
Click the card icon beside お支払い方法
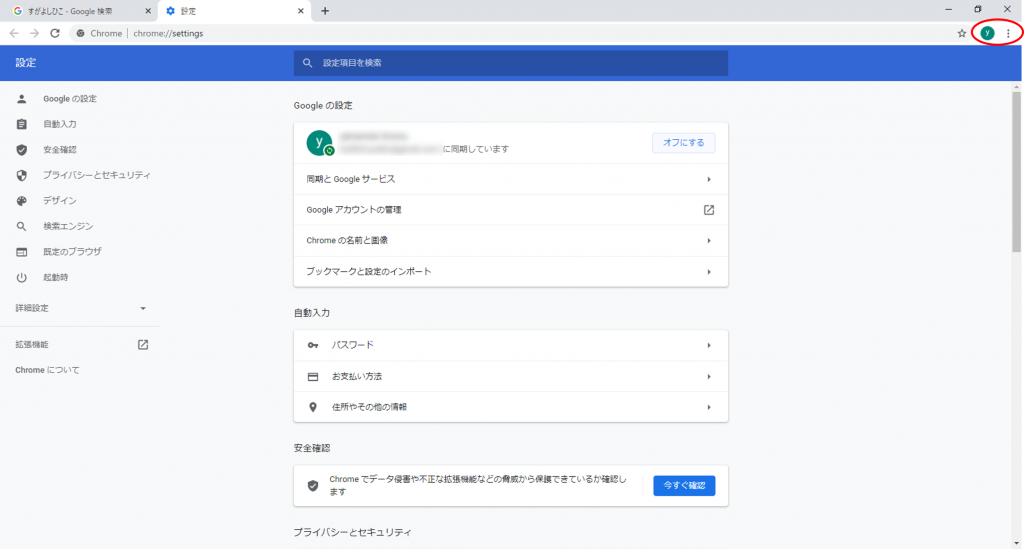pyautogui.click(x=313, y=377)
